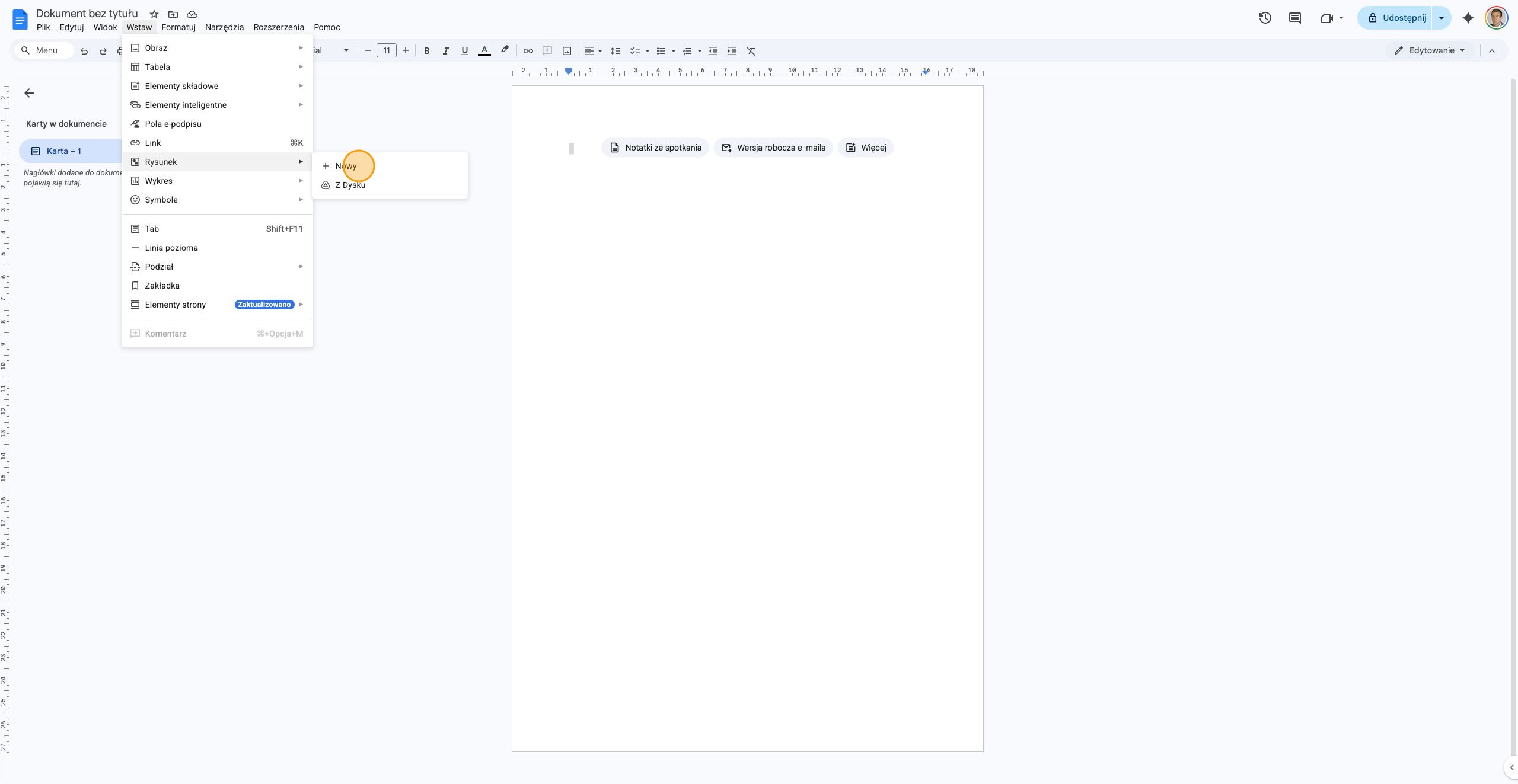The height and width of the screenshot is (784, 1518).
Task: Decrease font size with minus button
Action: coord(367,51)
